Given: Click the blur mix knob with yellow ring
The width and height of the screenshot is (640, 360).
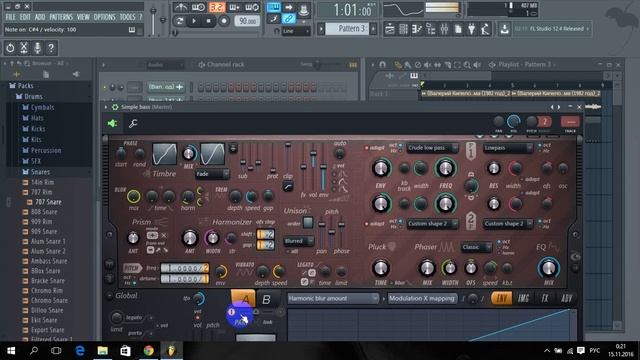Looking at the screenshot, I should coord(133,197).
